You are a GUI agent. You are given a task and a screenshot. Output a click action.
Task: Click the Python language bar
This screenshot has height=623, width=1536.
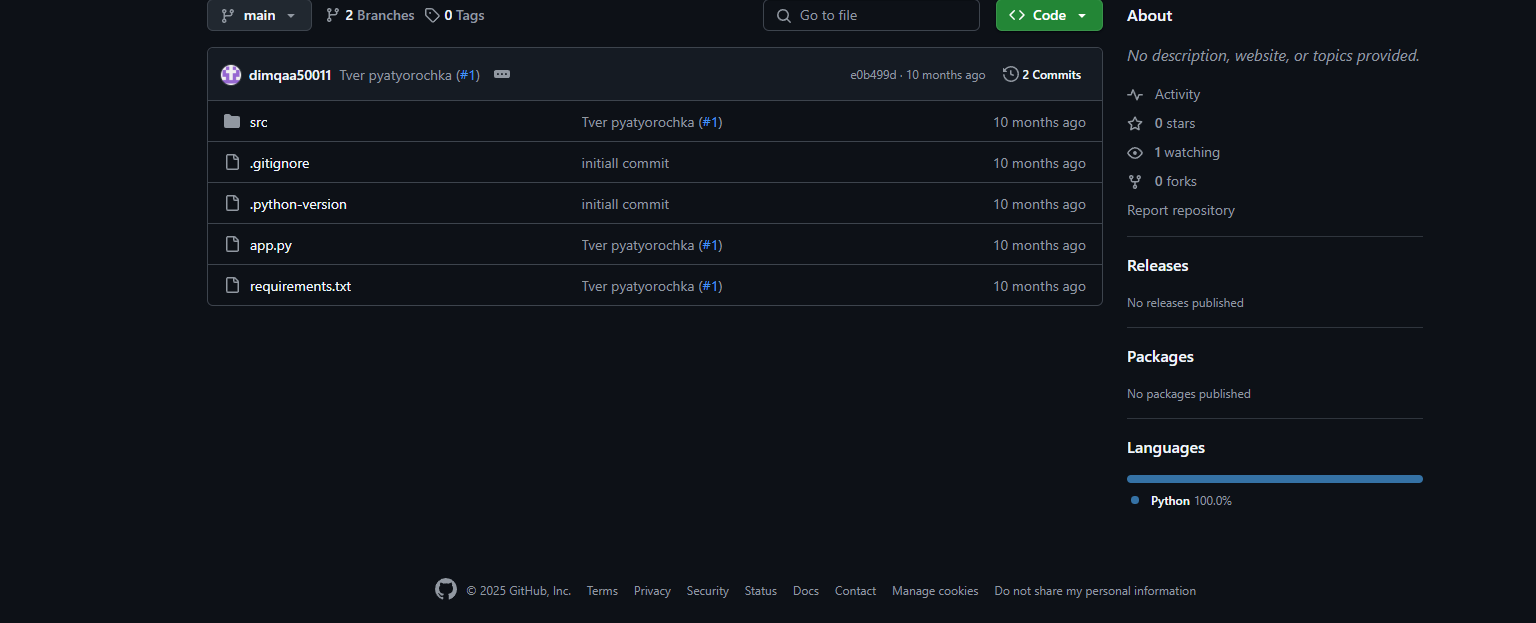1274,479
